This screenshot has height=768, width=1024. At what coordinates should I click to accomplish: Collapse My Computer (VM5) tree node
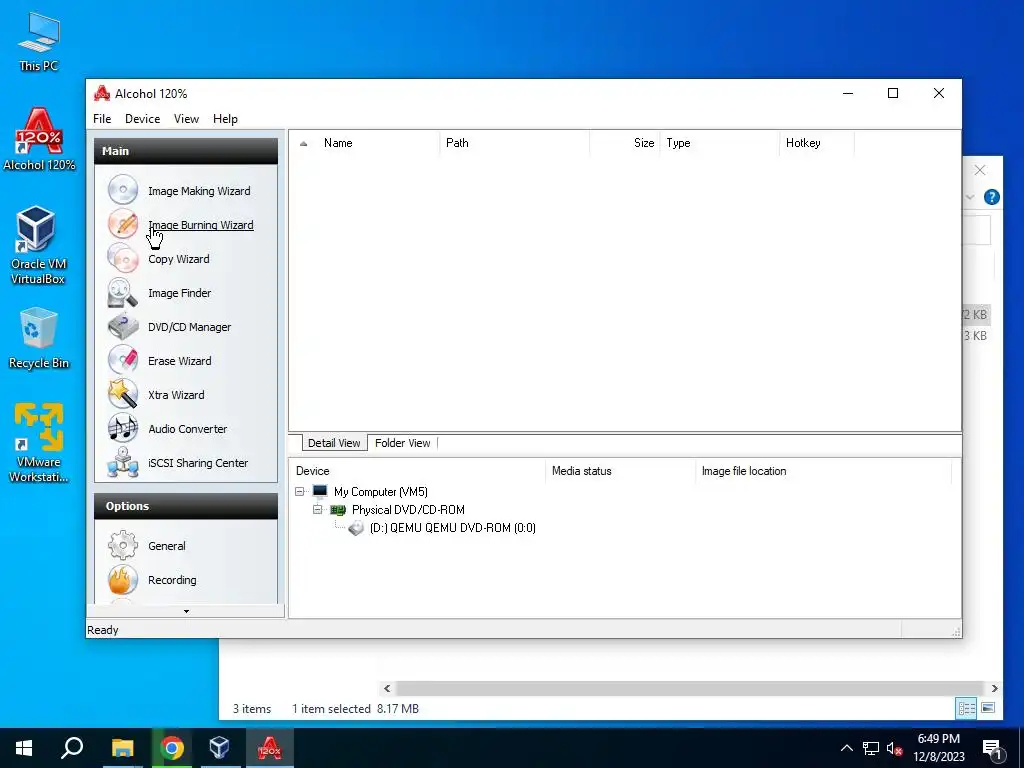pyautogui.click(x=300, y=491)
